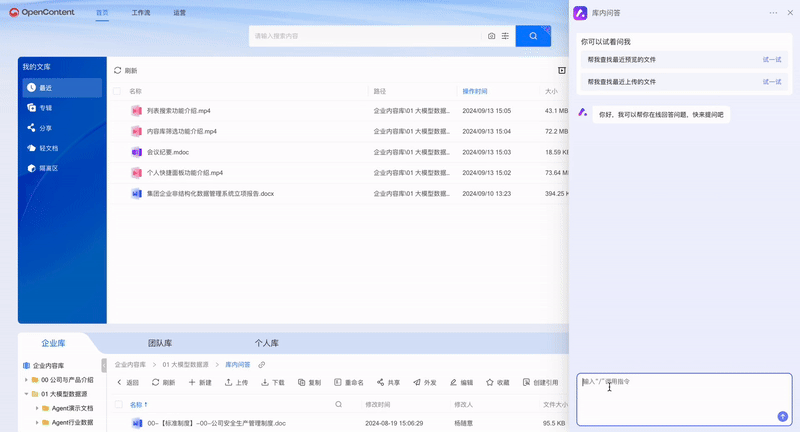Viewport: 800px width, 432px height.
Task: Switch to 运营 top navigation tab
Action: [180, 13]
